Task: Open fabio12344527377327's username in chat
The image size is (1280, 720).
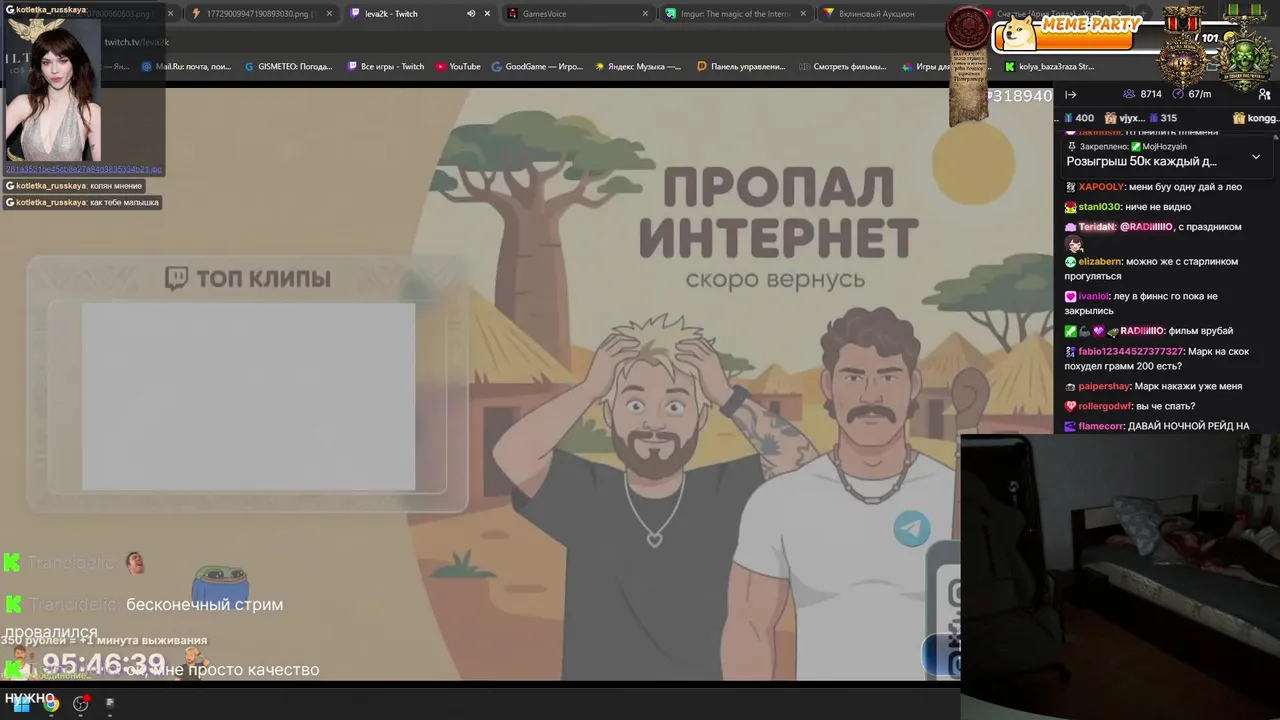Action: click(x=1130, y=352)
